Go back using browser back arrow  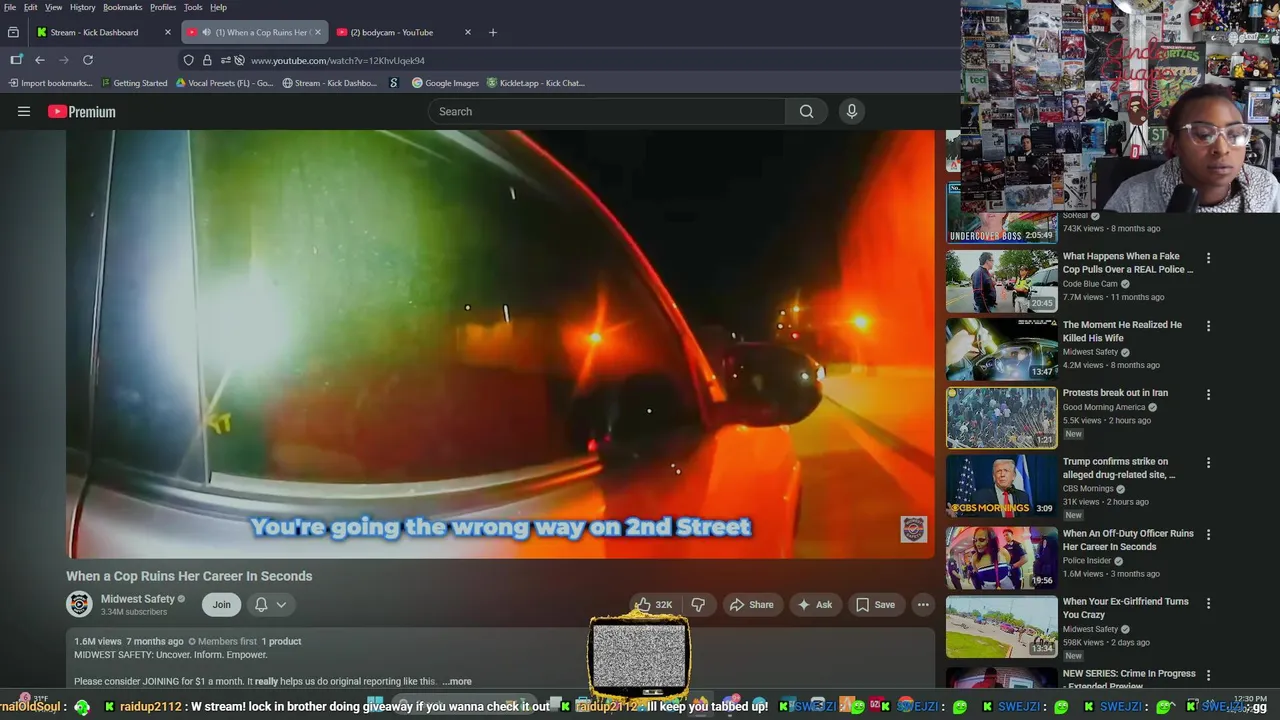tap(40, 60)
